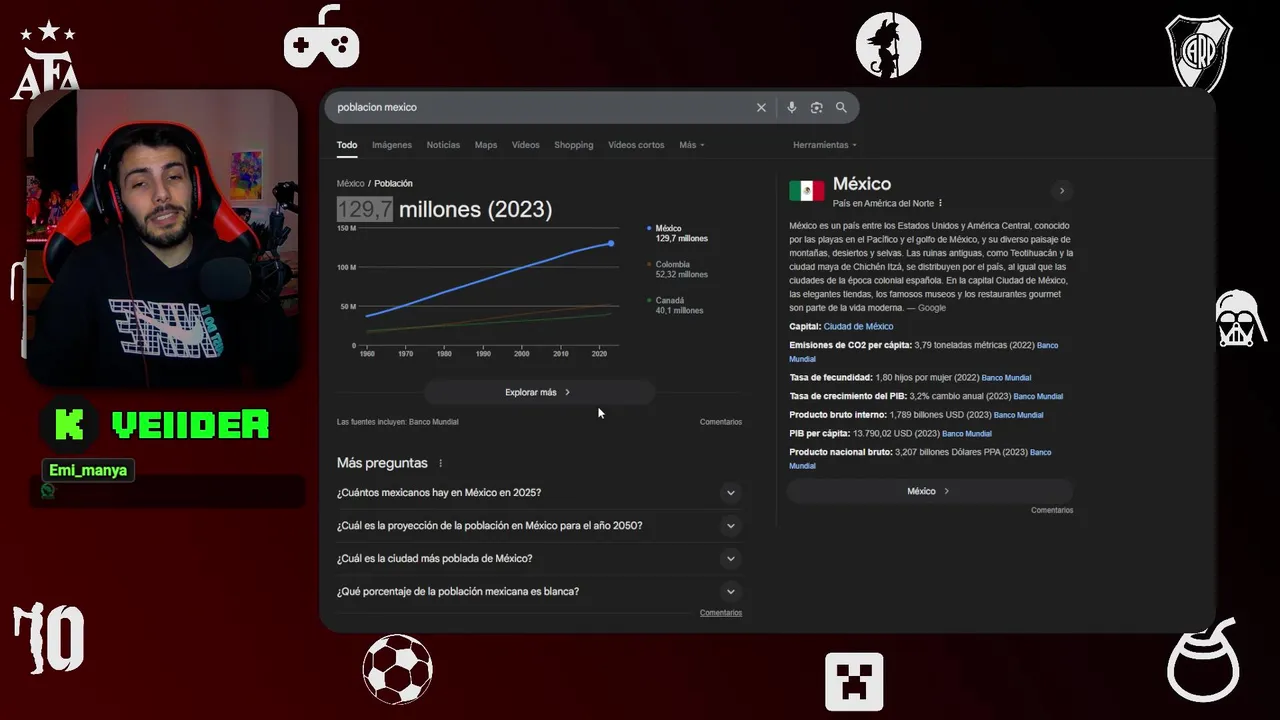Click Banco Mundial source next to Tasa de fecundidad
This screenshot has width=1280, height=720.
(1006, 378)
